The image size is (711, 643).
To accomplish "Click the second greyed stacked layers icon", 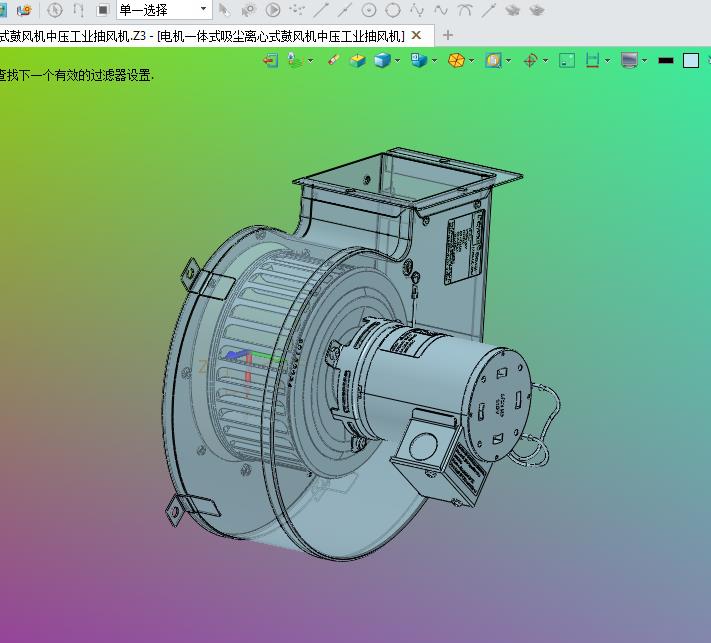I will (537, 10).
